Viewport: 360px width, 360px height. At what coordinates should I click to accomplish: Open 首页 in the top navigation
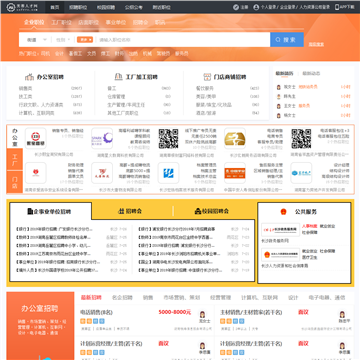pyautogui.click(x=55, y=7)
